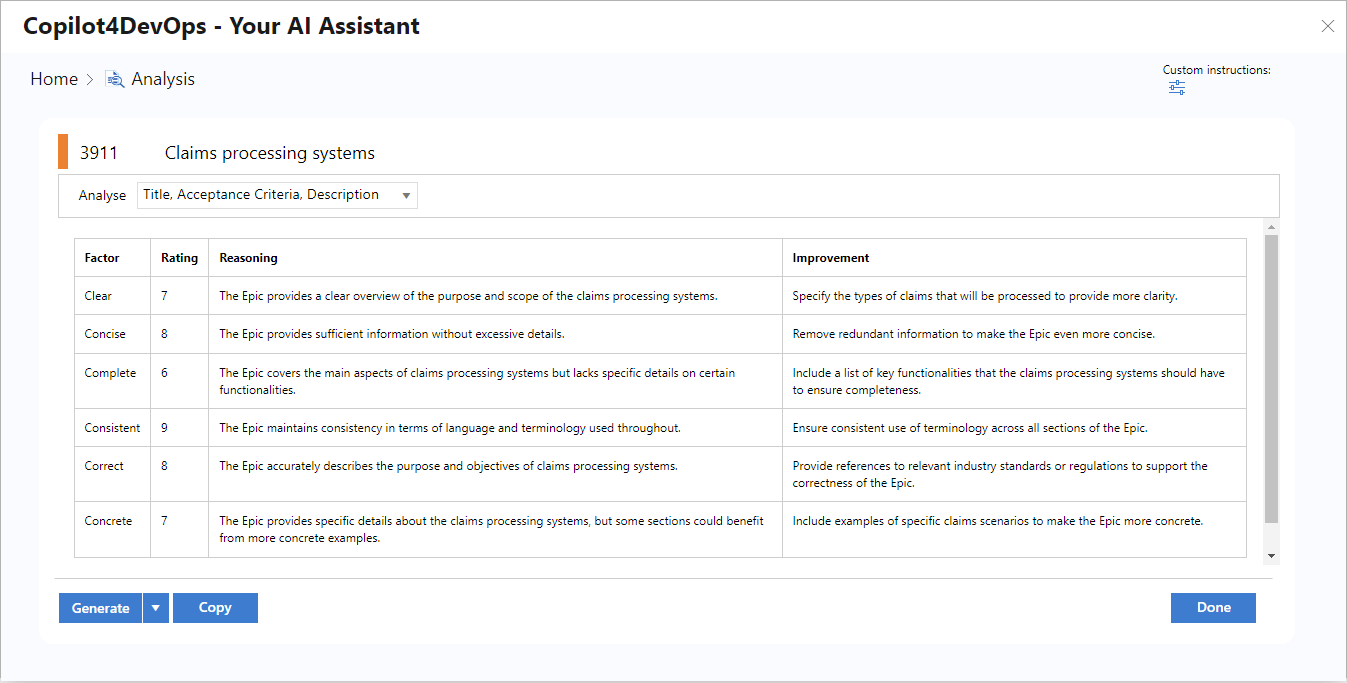
Task: Click the Analysis icon in the breadcrumb
Action: coord(115,79)
